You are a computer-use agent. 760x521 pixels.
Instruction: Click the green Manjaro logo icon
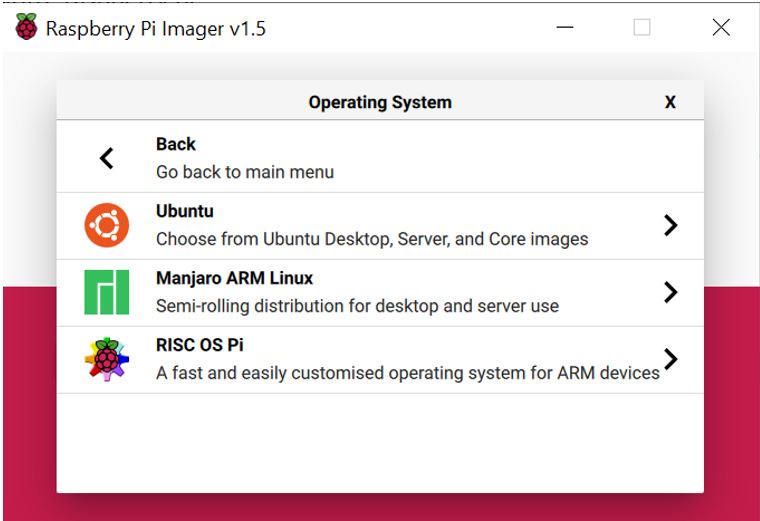pyautogui.click(x=106, y=292)
